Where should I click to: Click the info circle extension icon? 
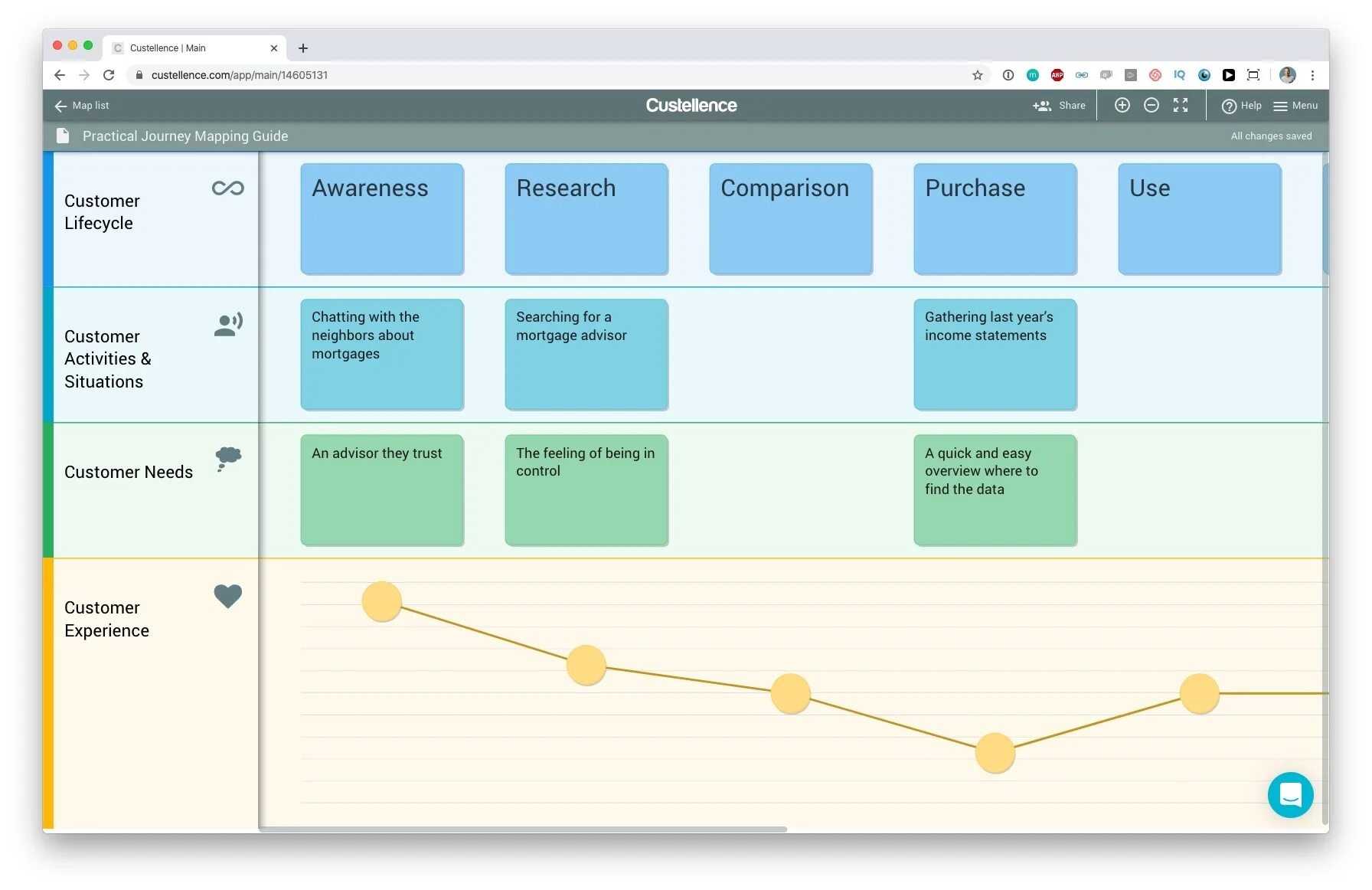[1008, 75]
